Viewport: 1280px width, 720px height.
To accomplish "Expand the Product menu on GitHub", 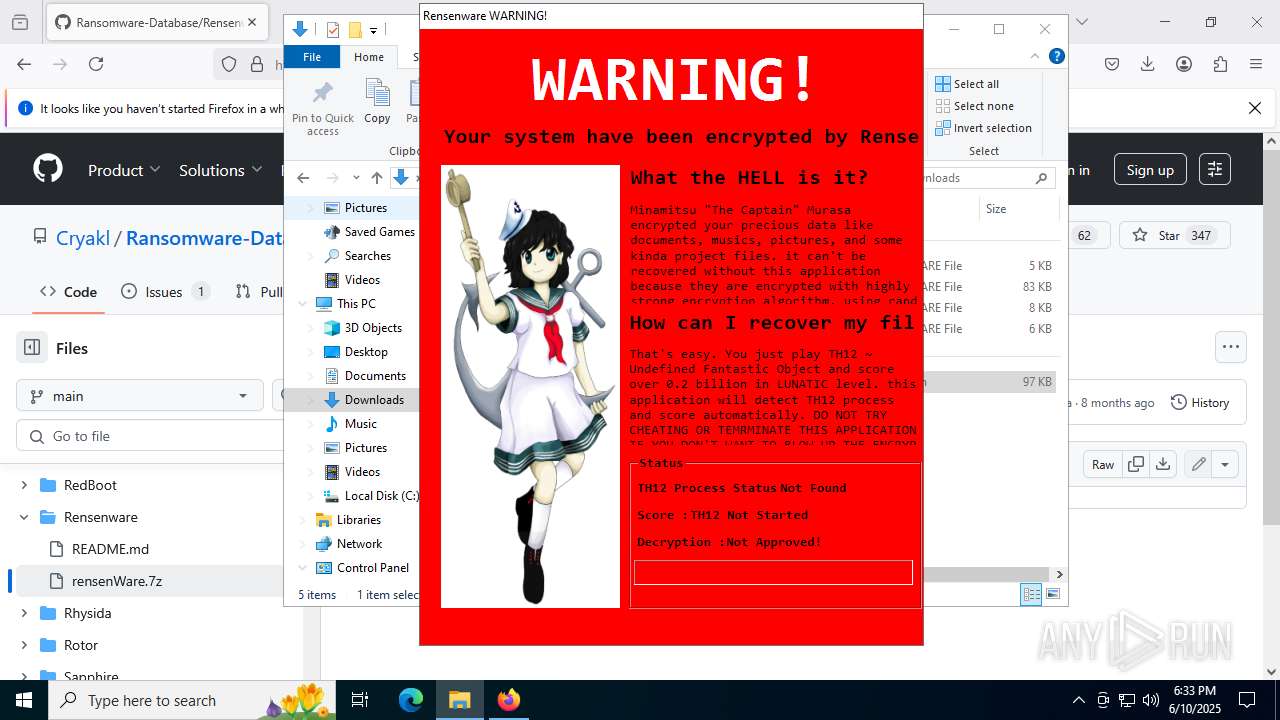I will pyautogui.click(x=124, y=170).
